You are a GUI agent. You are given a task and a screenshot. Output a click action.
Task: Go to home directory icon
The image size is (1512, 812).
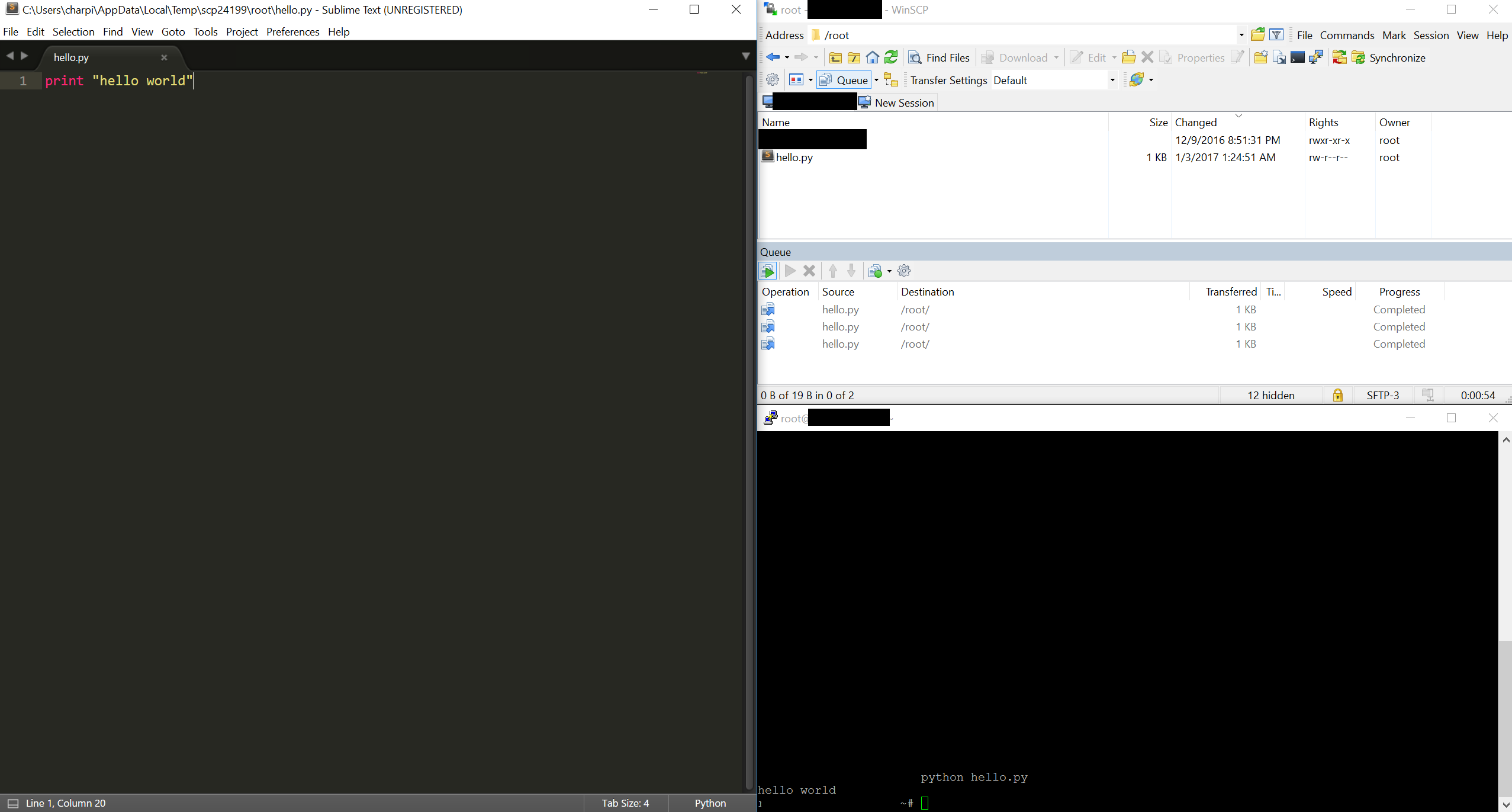pos(873,57)
